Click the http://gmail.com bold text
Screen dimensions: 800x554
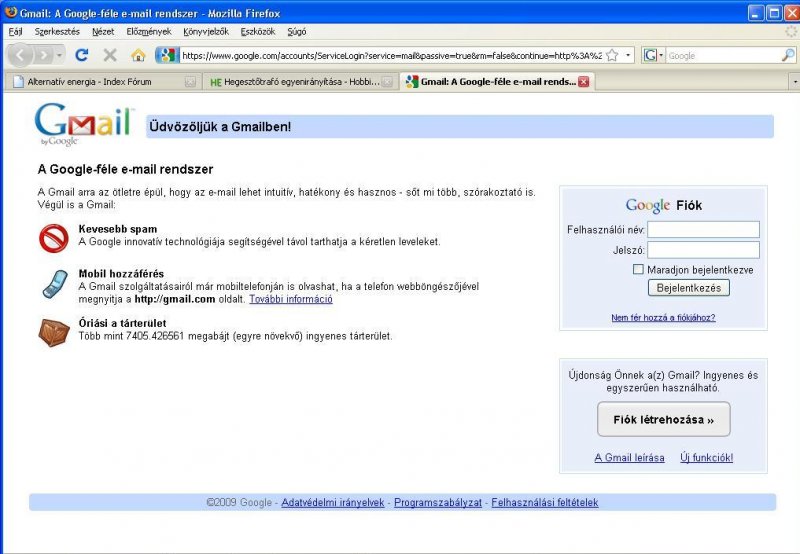click(x=174, y=299)
